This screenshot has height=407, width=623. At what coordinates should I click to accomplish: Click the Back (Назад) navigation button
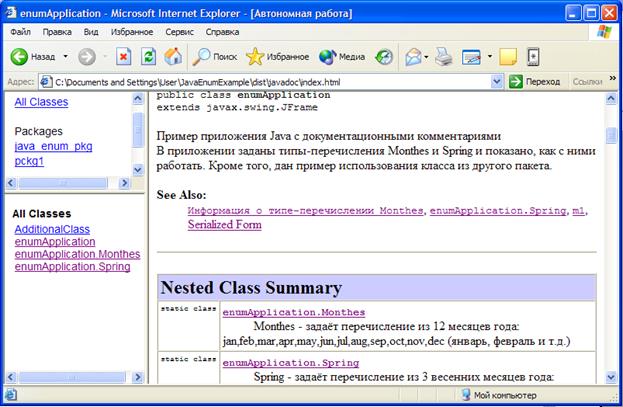tap(32, 57)
